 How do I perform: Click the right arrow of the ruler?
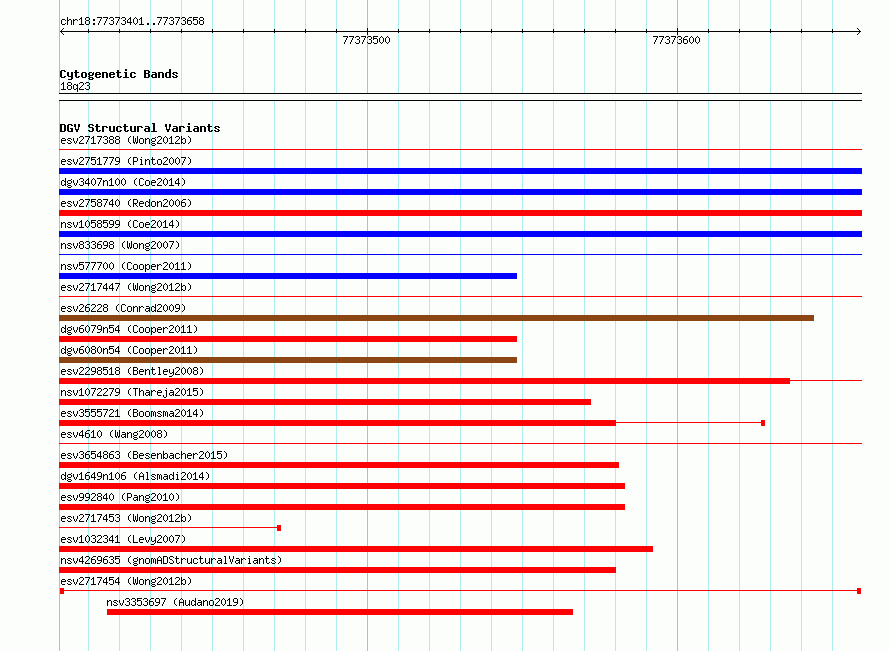(x=858, y=32)
